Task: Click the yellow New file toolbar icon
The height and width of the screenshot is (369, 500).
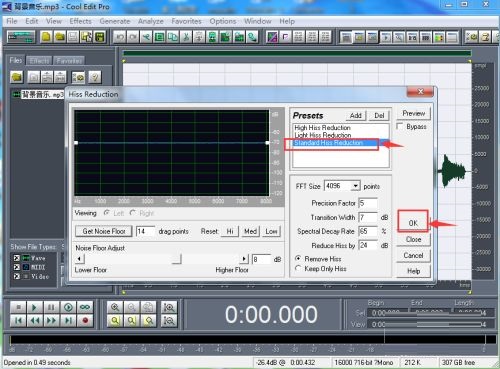Action: [x=46, y=37]
